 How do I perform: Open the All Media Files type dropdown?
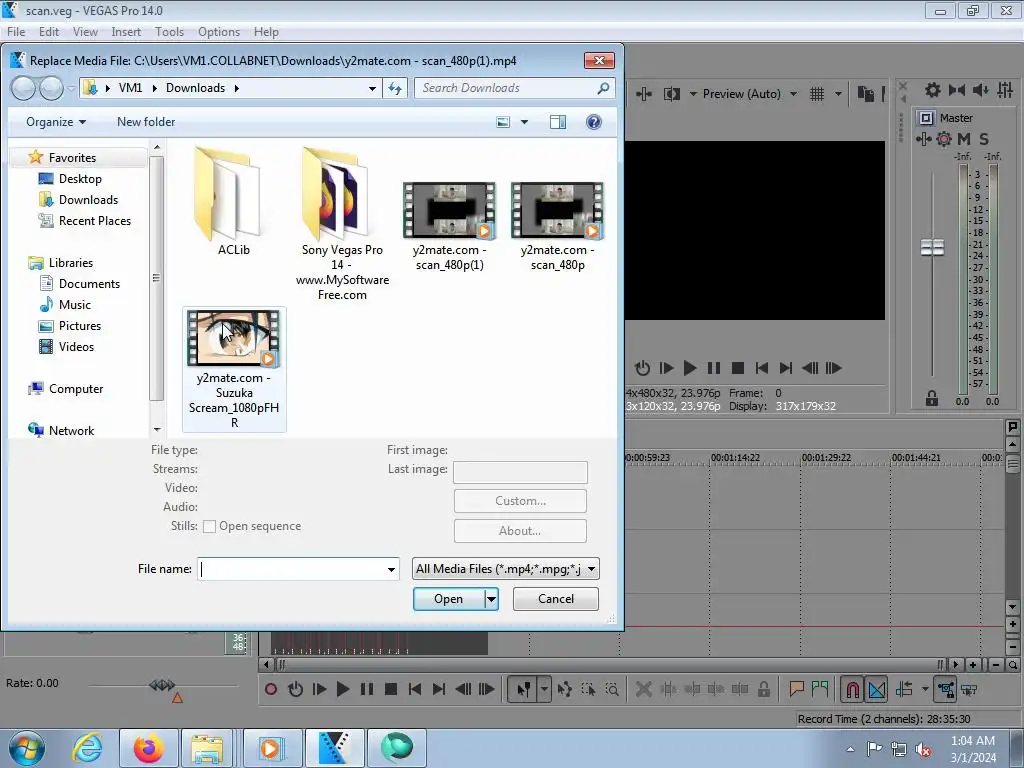pyautogui.click(x=506, y=569)
